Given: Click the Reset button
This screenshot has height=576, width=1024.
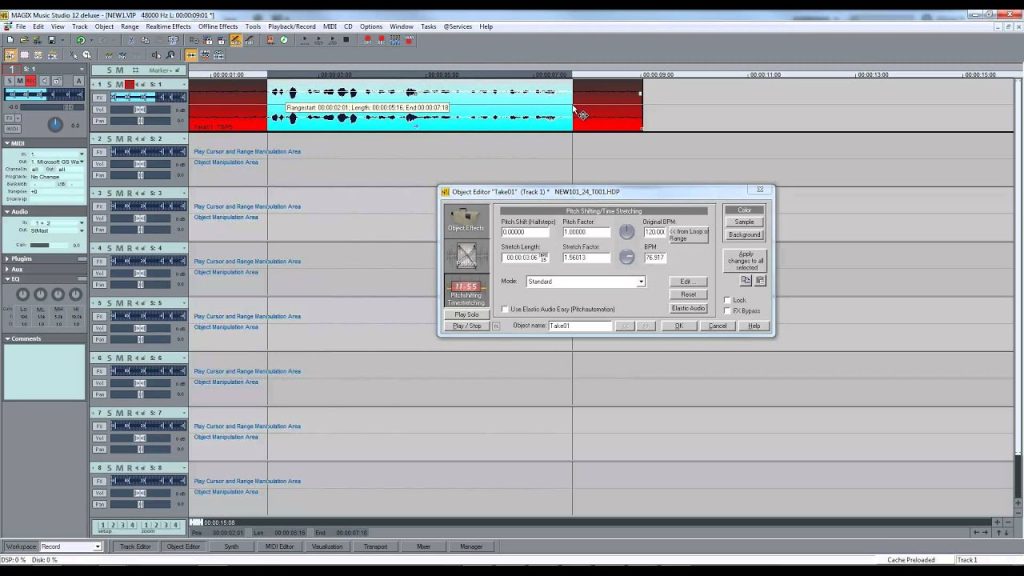Looking at the screenshot, I should pos(688,295).
